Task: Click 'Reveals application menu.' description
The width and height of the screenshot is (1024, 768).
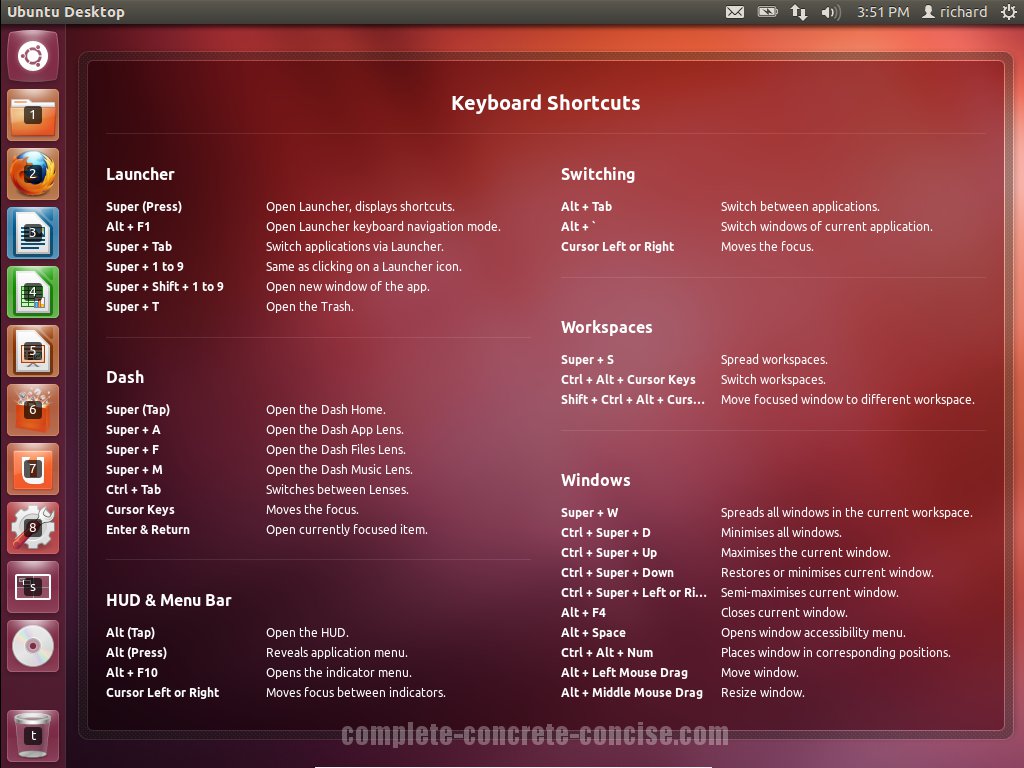Action: pyautogui.click(x=336, y=652)
